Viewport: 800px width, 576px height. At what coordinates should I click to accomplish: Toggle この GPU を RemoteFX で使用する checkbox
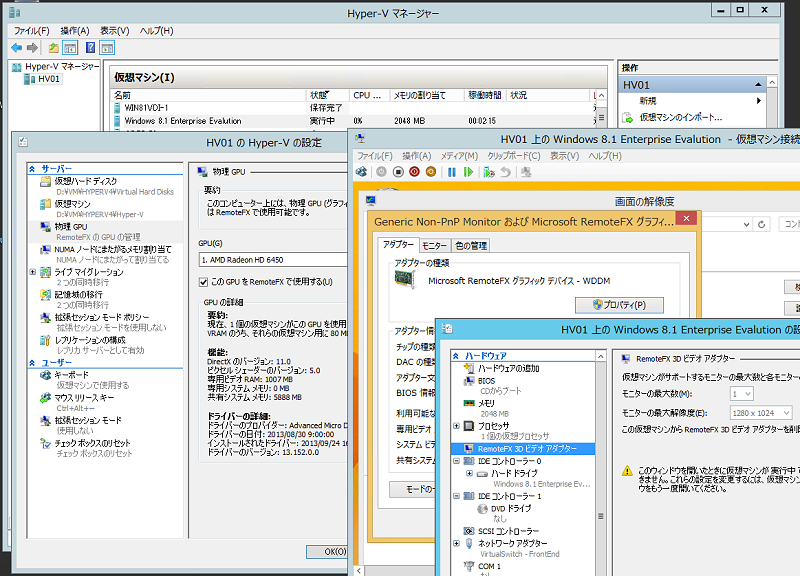[204, 282]
